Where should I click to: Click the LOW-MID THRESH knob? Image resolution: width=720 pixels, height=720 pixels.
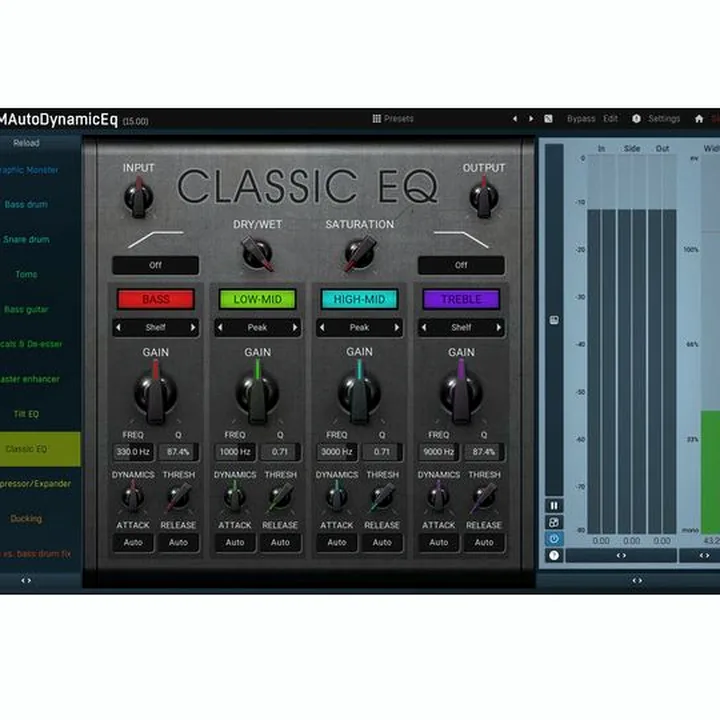[280, 499]
